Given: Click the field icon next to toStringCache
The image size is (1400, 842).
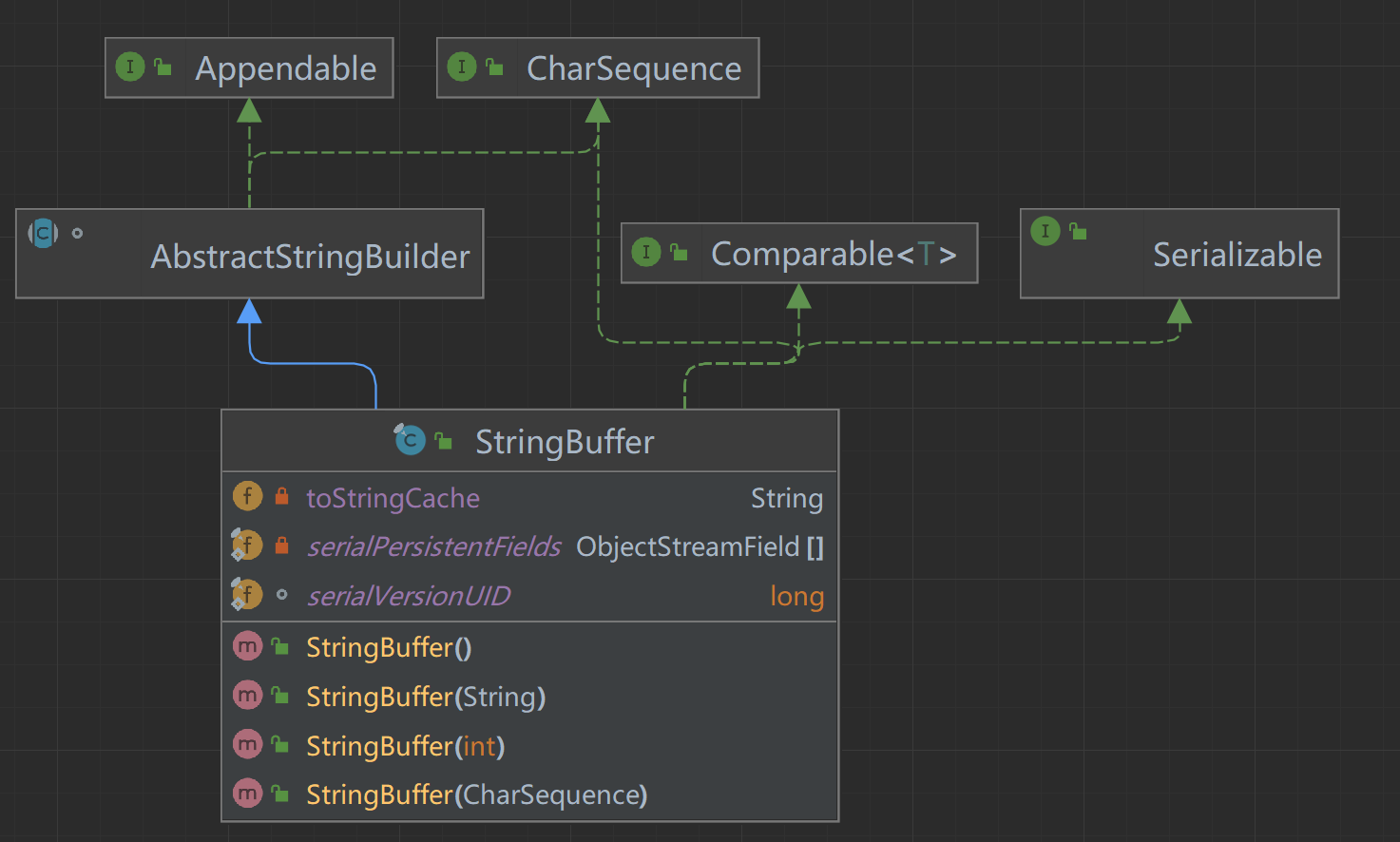Looking at the screenshot, I should coord(247,495).
